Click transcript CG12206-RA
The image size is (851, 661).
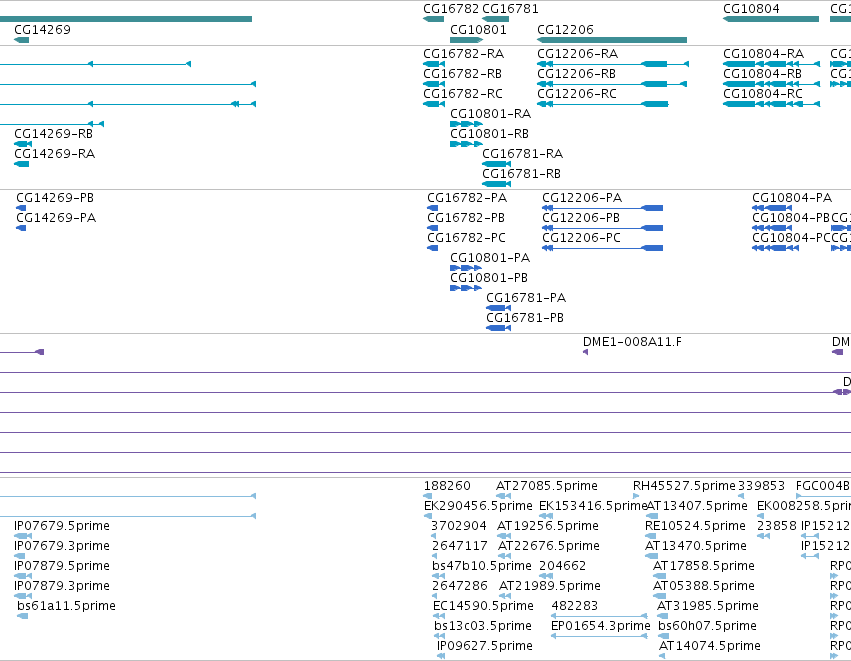(x=577, y=54)
